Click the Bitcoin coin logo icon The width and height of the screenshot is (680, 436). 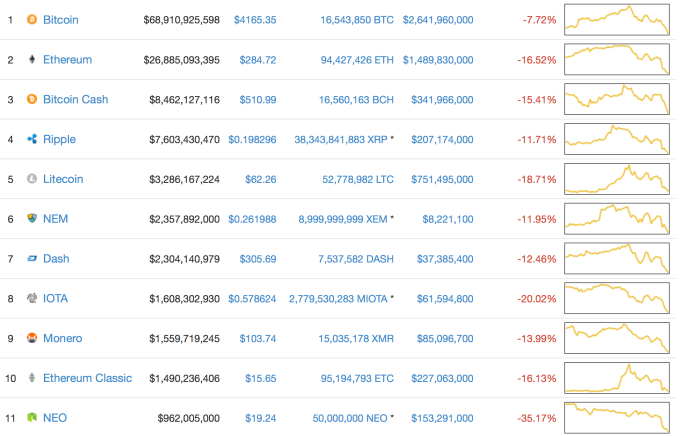pyautogui.click(x=31, y=20)
